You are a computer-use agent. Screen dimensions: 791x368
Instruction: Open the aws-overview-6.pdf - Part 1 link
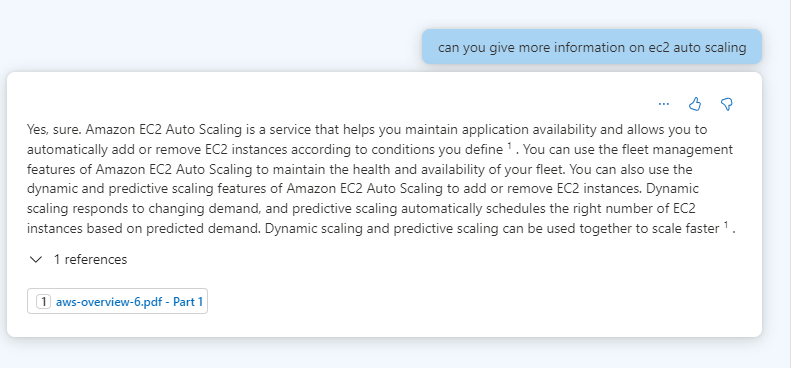pyautogui.click(x=129, y=302)
